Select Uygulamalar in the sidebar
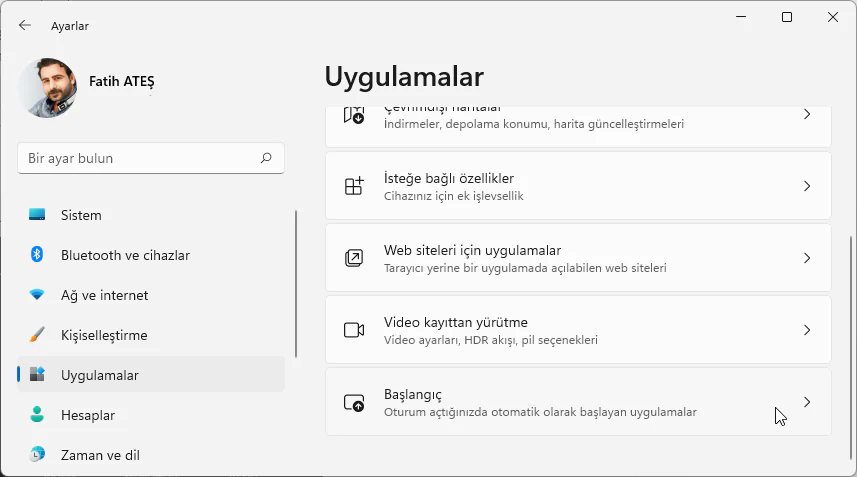 pos(100,375)
